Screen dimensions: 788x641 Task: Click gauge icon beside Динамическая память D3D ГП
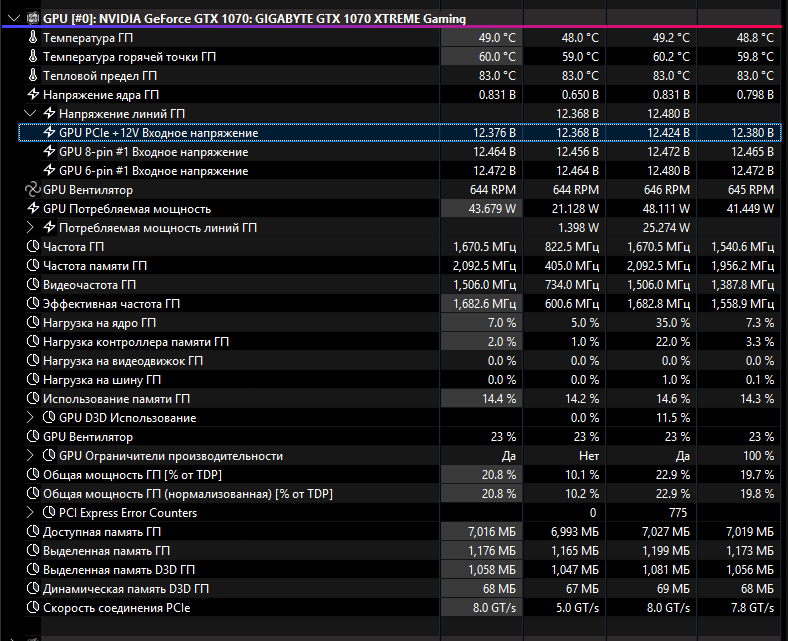tap(33, 588)
